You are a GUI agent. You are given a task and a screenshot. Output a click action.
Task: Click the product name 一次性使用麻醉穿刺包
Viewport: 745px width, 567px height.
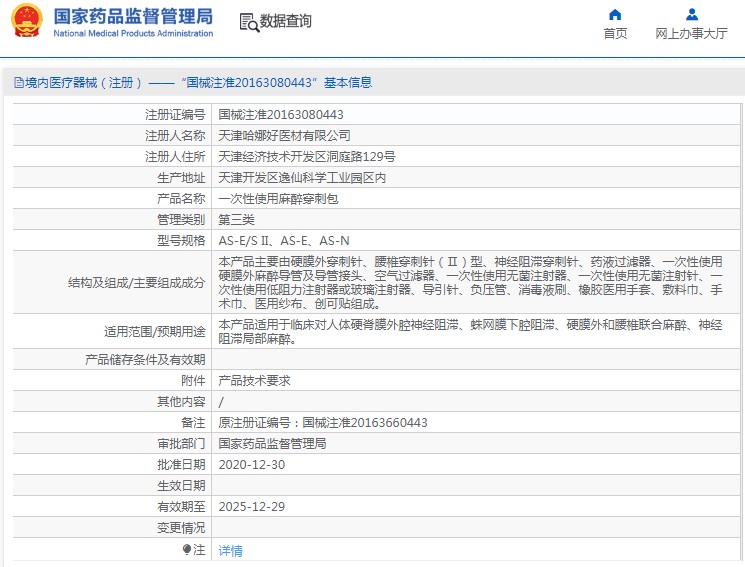coord(278,199)
